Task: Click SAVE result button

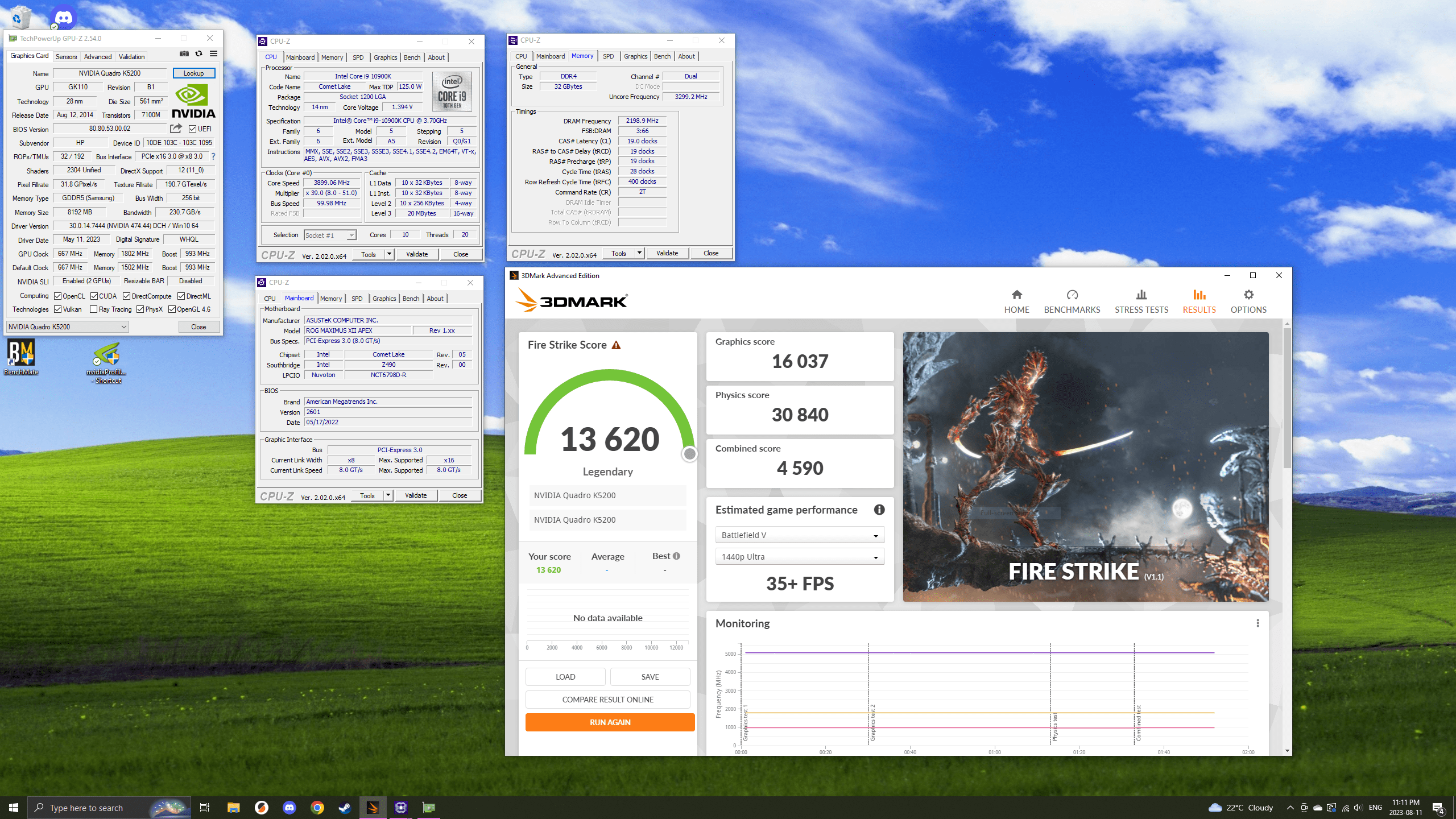Action: click(x=650, y=677)
